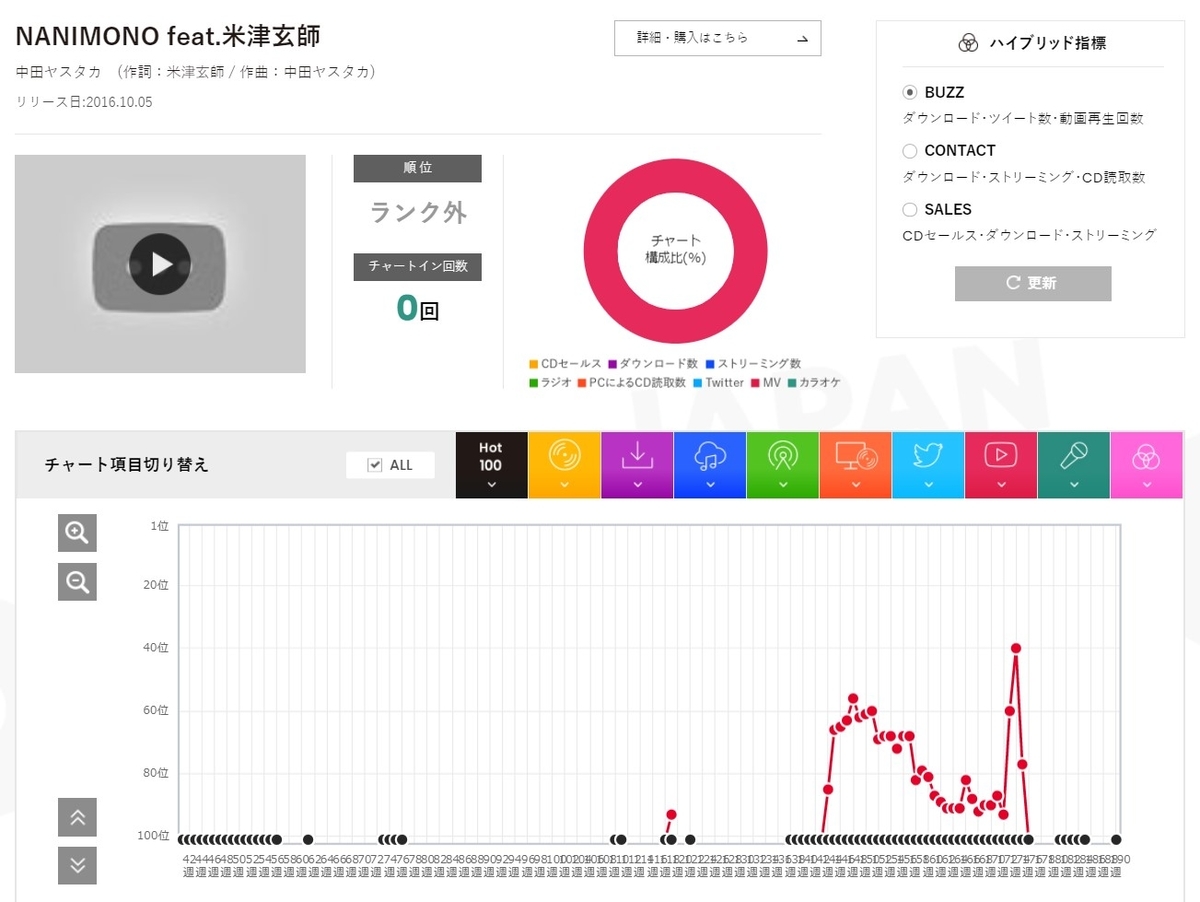This screenshot has width=1200, height=902.
Task: Expand the red MV video tab
Action: pyautogui.click(x=1001, y=465)
